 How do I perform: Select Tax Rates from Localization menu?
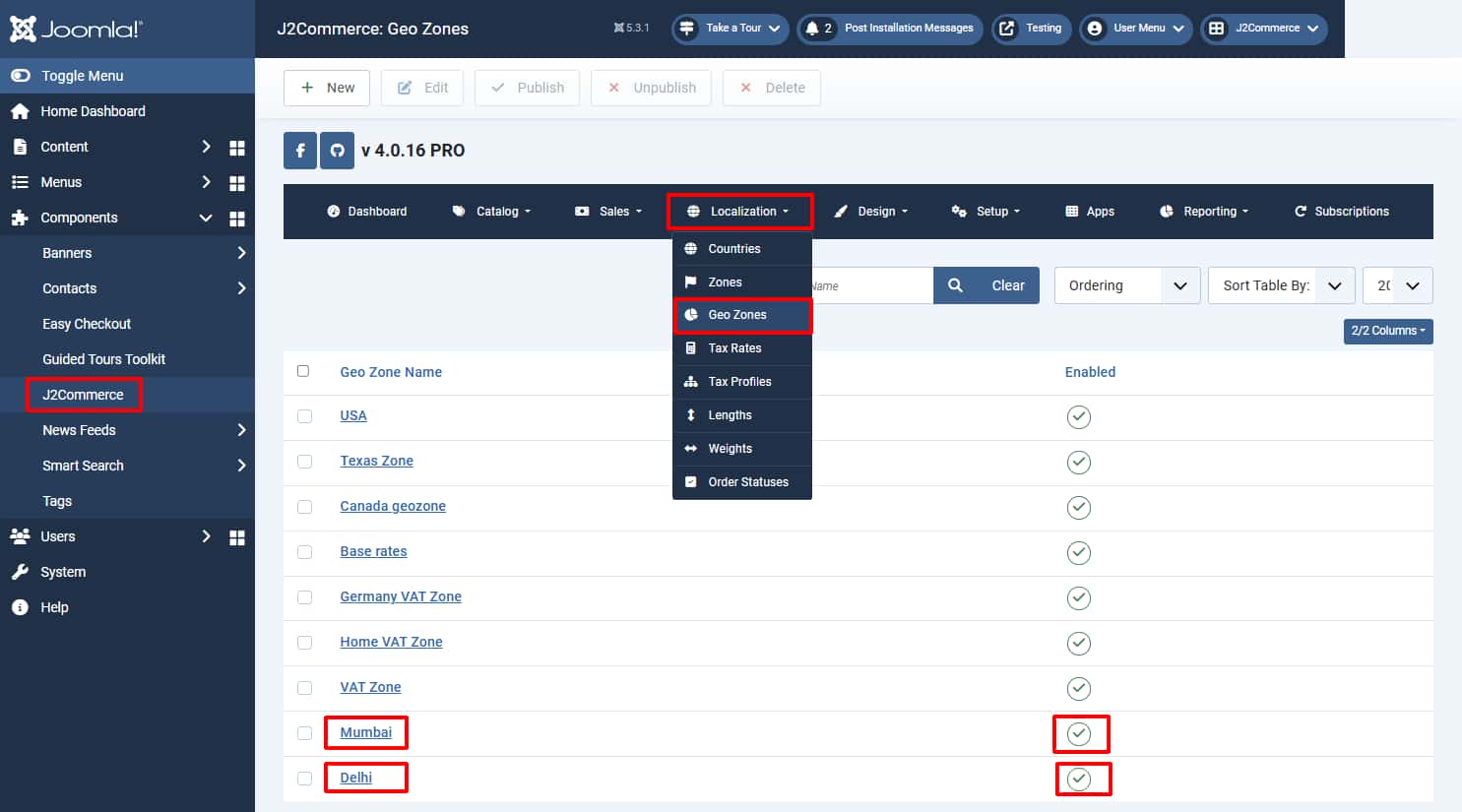point(742,348)
